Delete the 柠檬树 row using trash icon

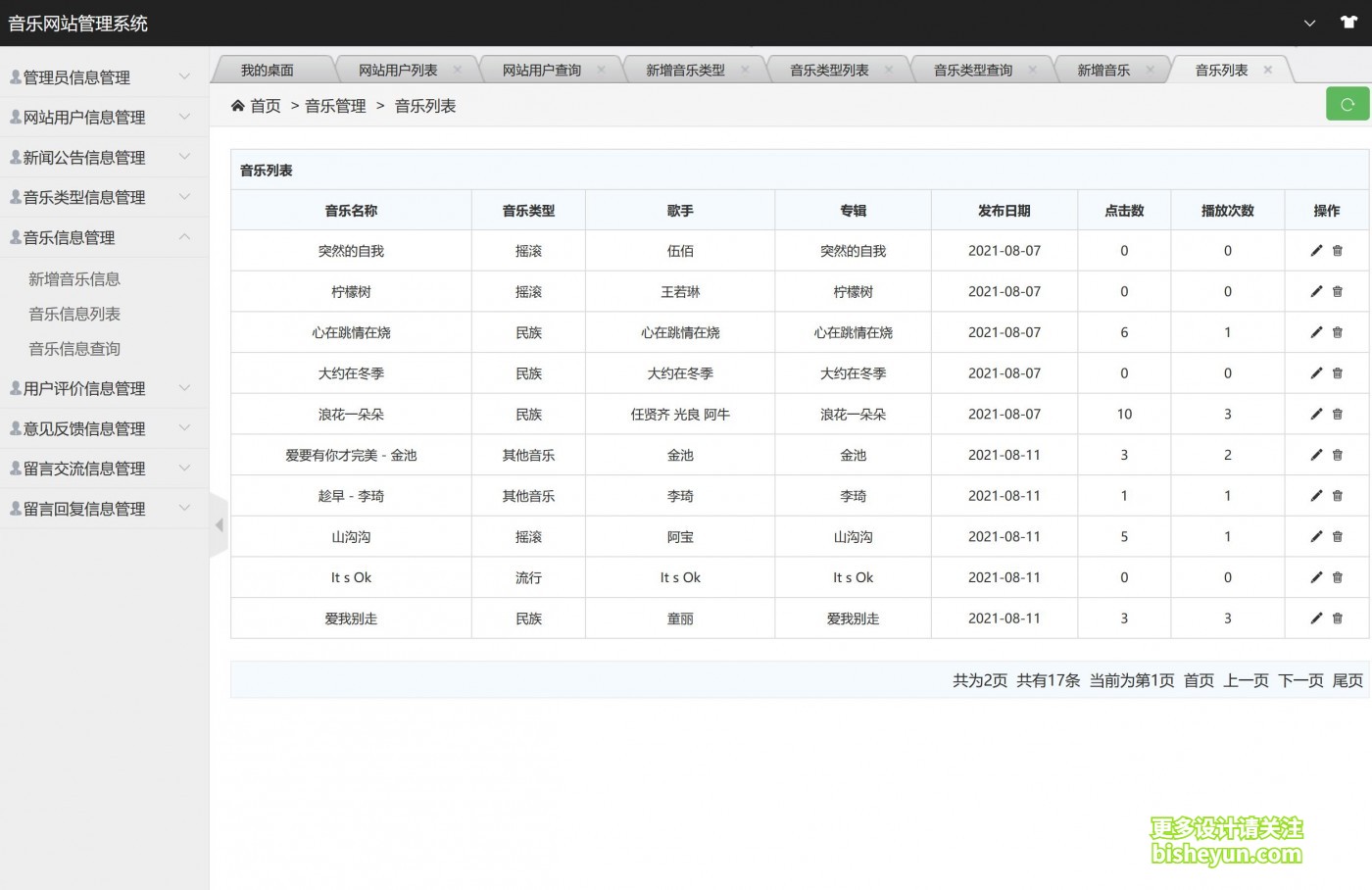point(1338,292)
